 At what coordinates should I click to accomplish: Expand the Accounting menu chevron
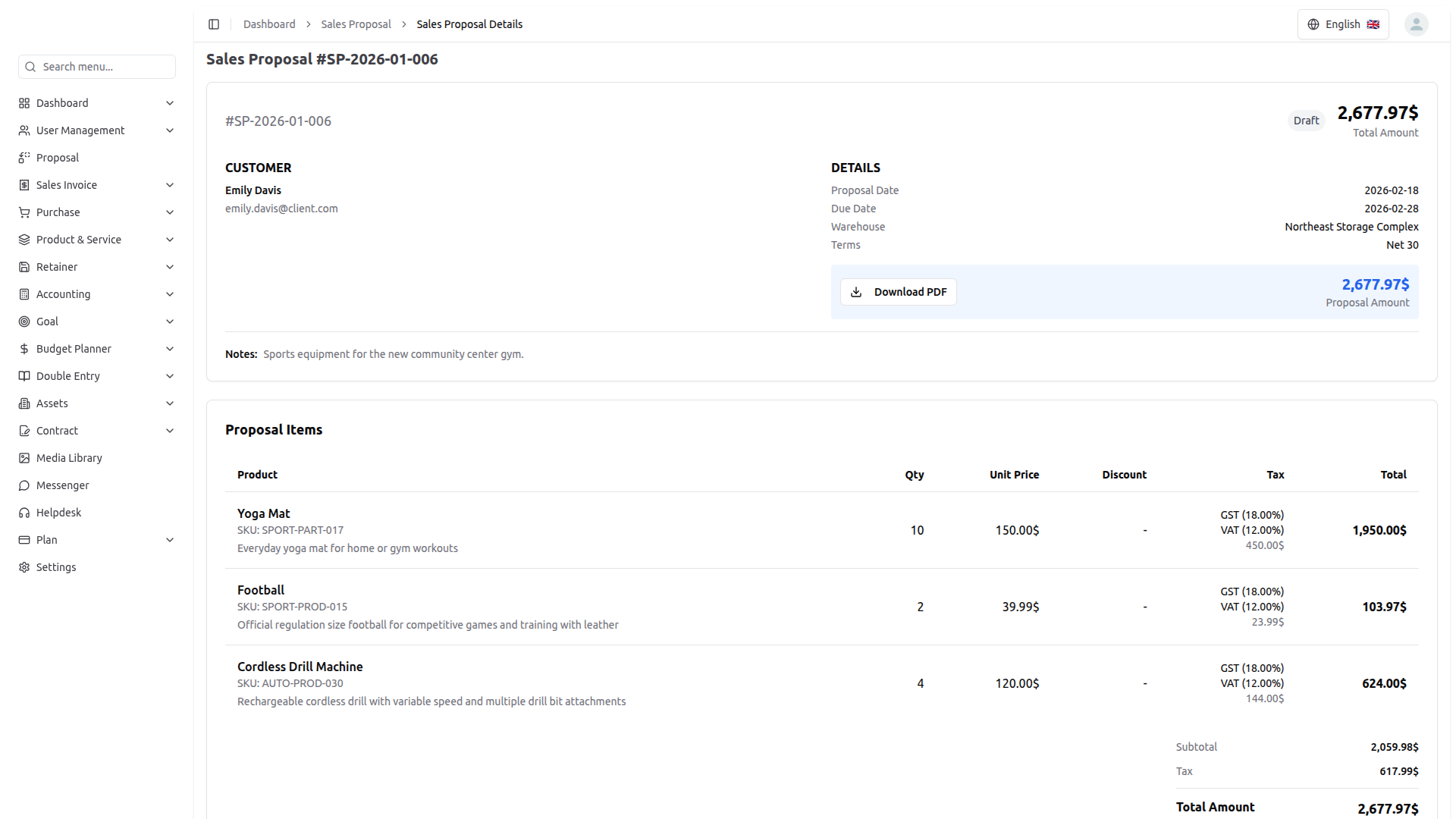170,294
